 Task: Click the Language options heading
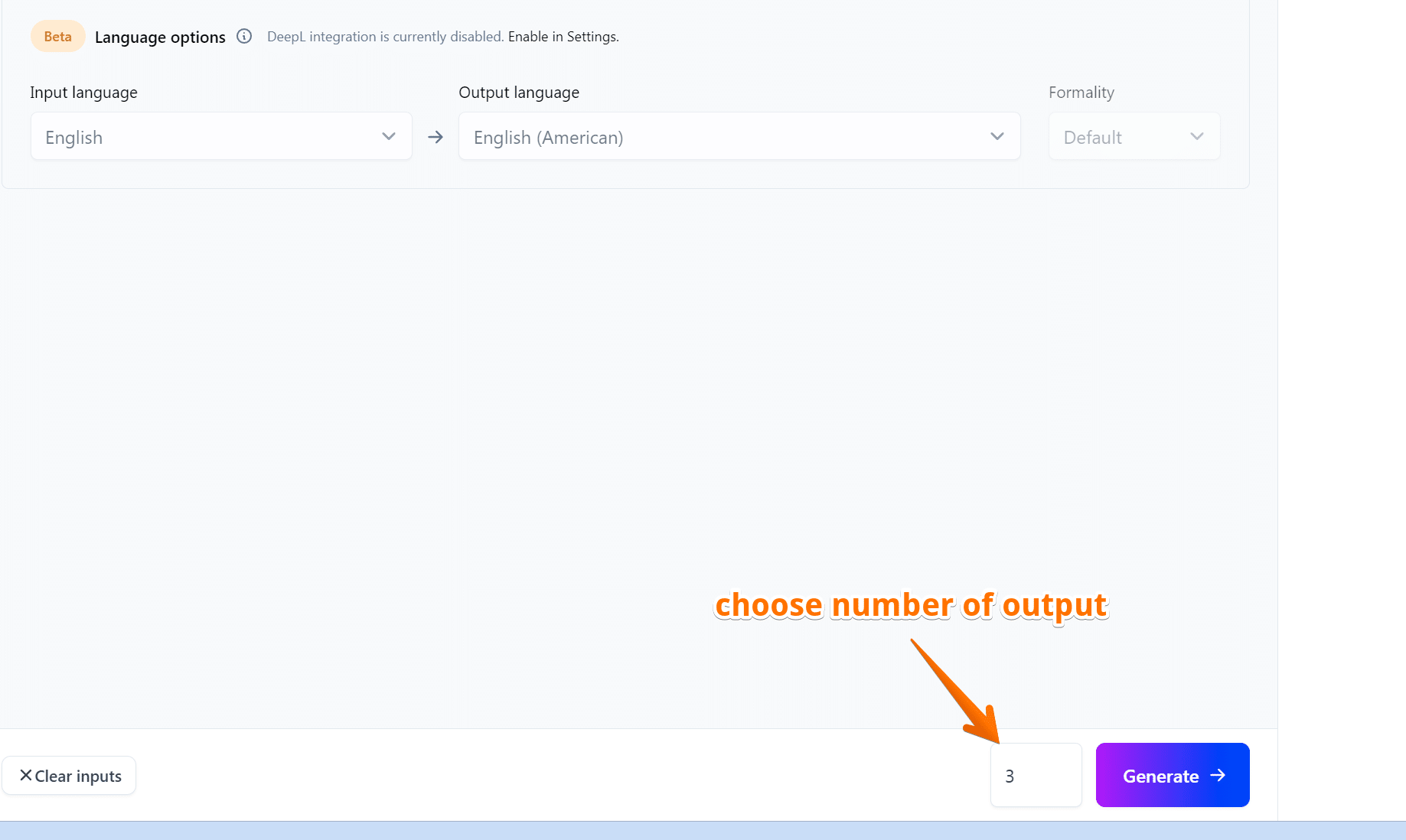[x=160, y=37]
